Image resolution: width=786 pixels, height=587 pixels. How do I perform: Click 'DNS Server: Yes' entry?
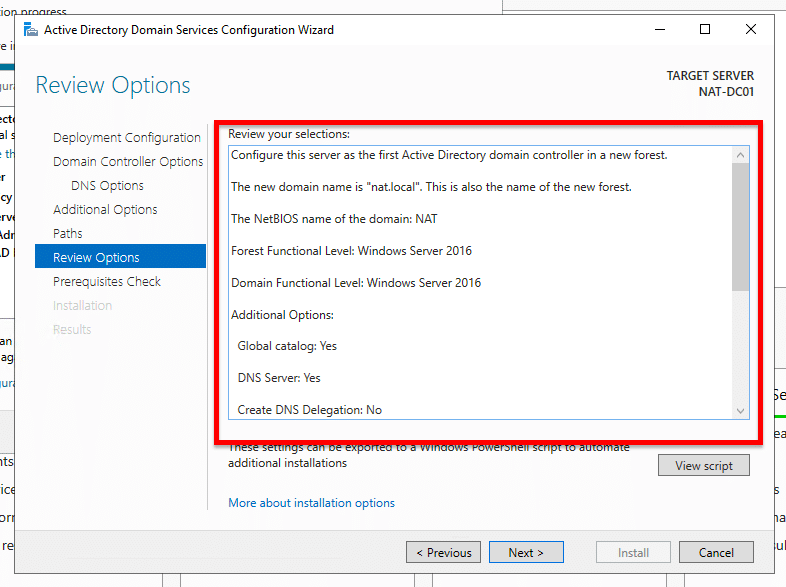click(x=279, y=378)
